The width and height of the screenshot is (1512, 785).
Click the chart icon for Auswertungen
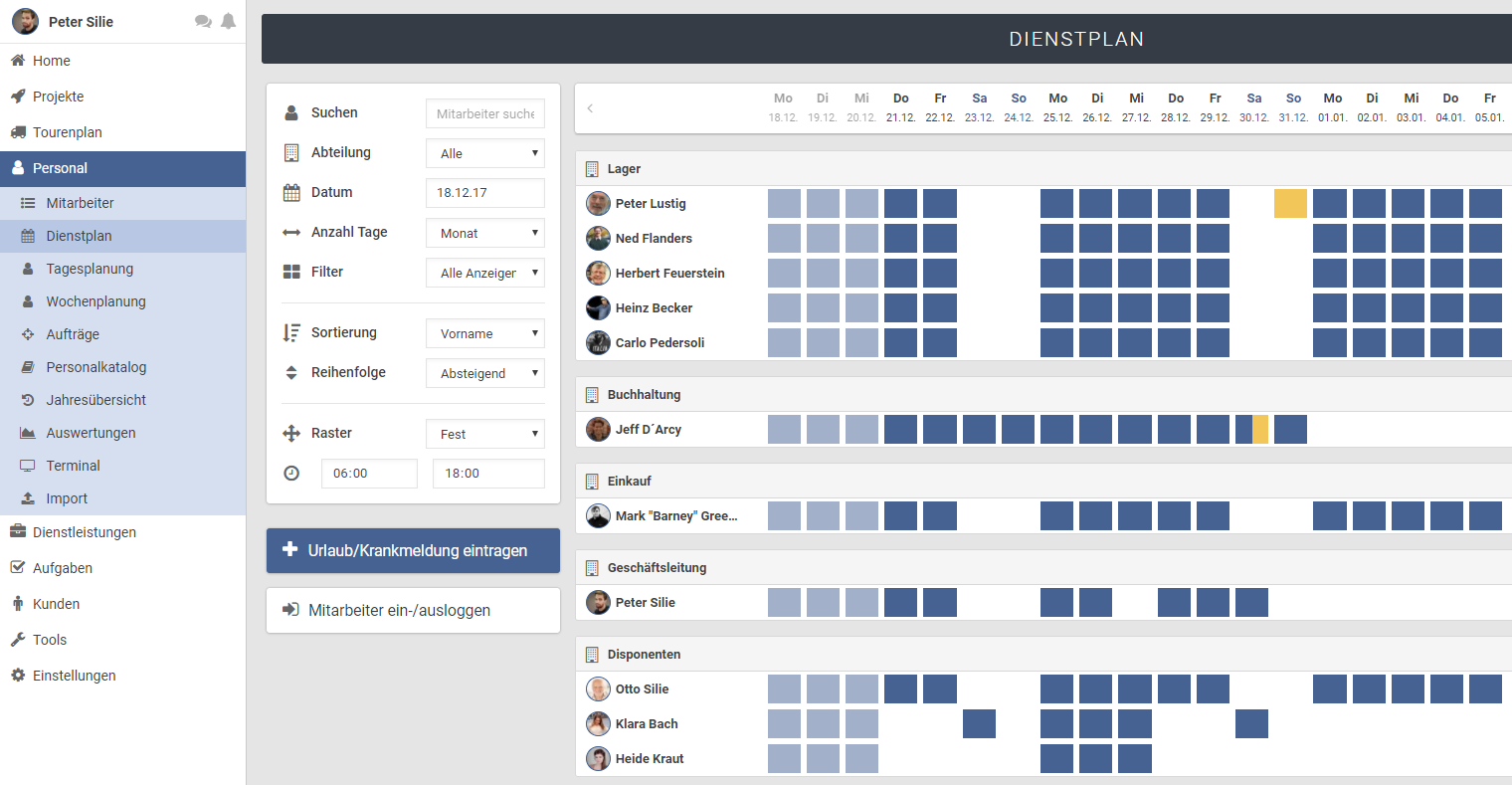tap(28, 433)
